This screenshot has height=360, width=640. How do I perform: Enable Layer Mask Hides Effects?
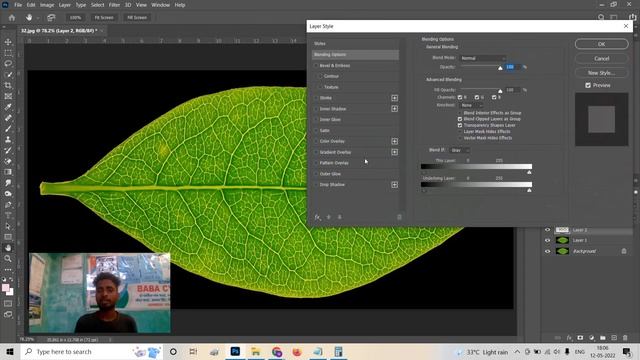(460, 131)
